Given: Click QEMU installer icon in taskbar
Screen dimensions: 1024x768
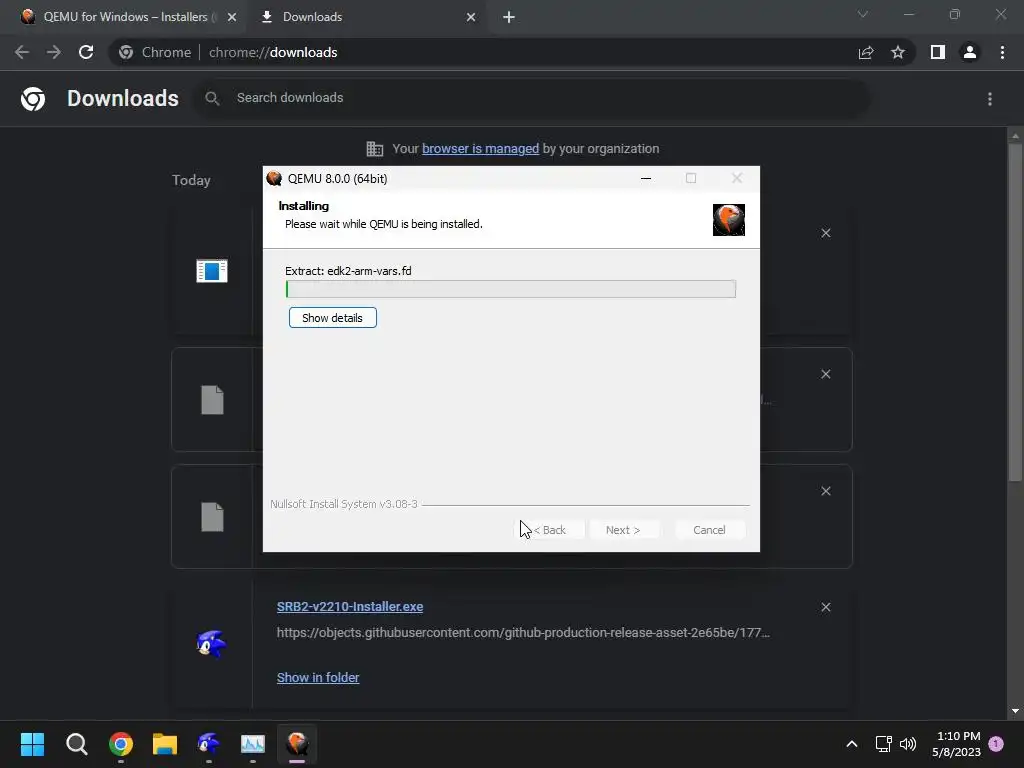Looking at the screenshot, I should pos(297,744).
